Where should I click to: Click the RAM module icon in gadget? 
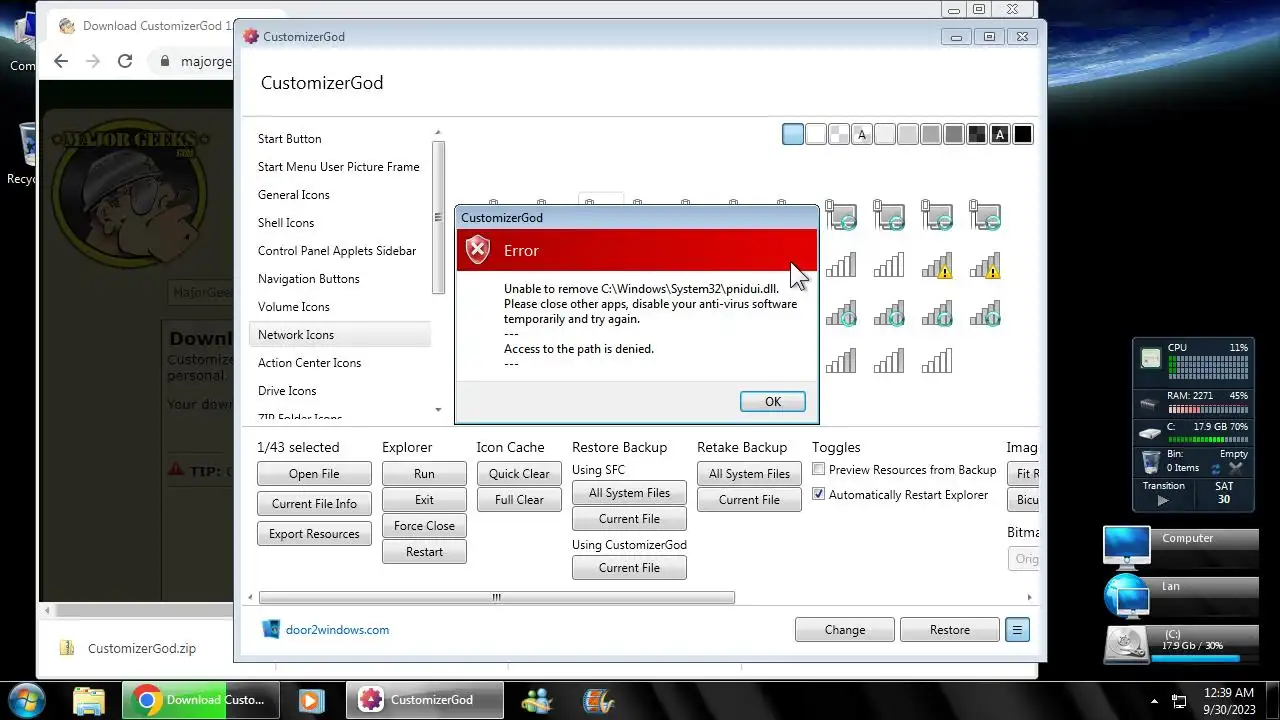coord(1150,404)
